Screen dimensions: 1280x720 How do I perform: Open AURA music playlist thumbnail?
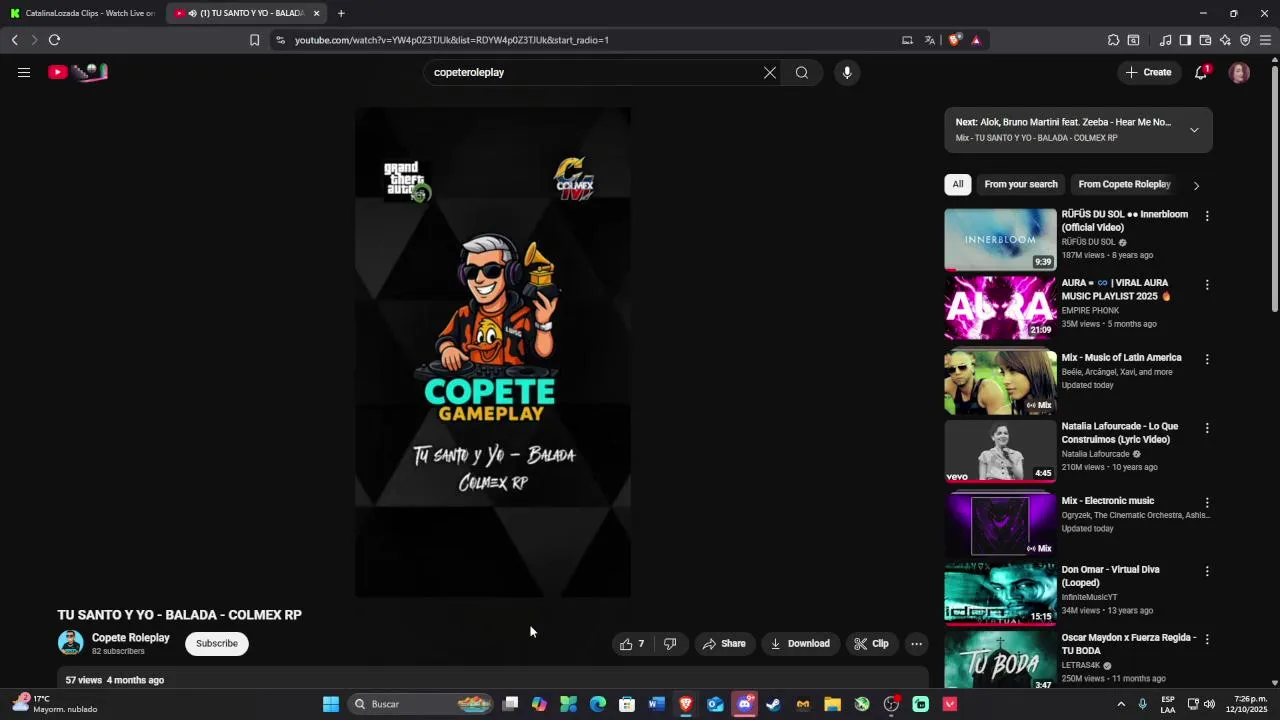(x=1000, y=308)
